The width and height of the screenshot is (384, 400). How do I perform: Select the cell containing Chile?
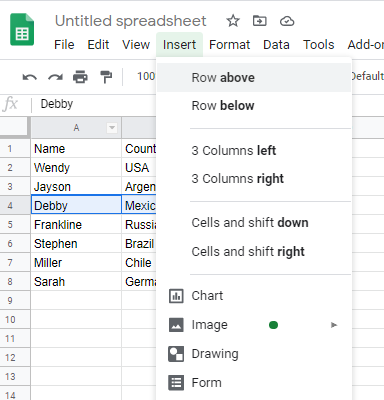point(139,262)
